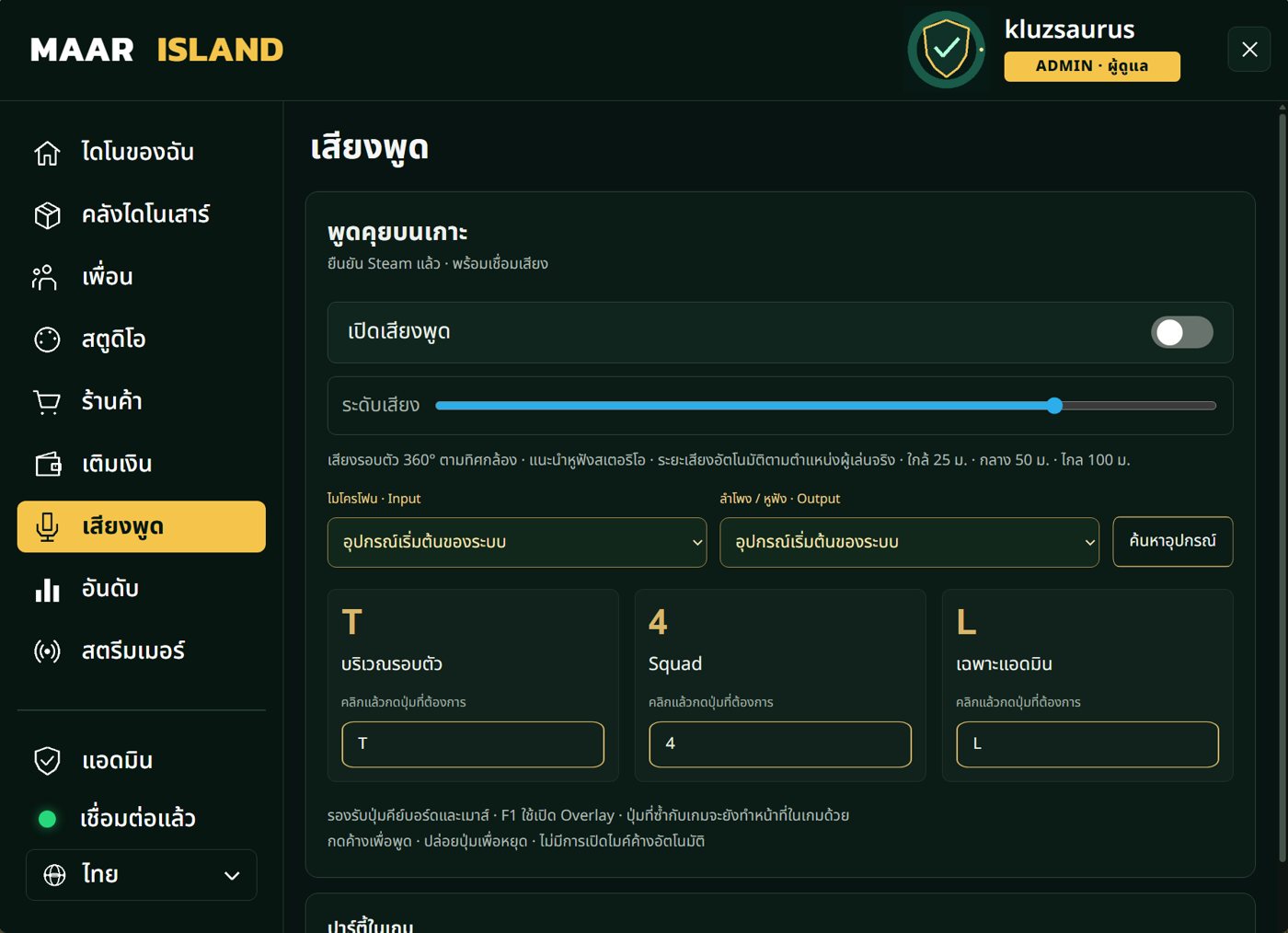Click the ADMIN · ผู้ดูแล badge
The image size is (1288, 933).
[x=1092, y=66]
